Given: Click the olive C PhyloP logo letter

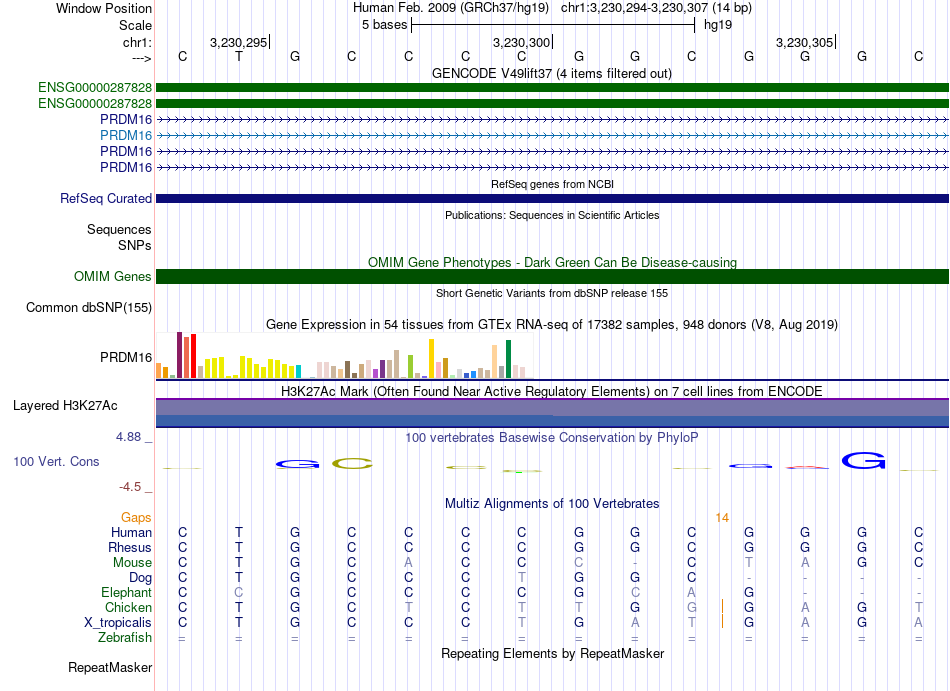Looking at the screenshot, I should click(352, 464).
